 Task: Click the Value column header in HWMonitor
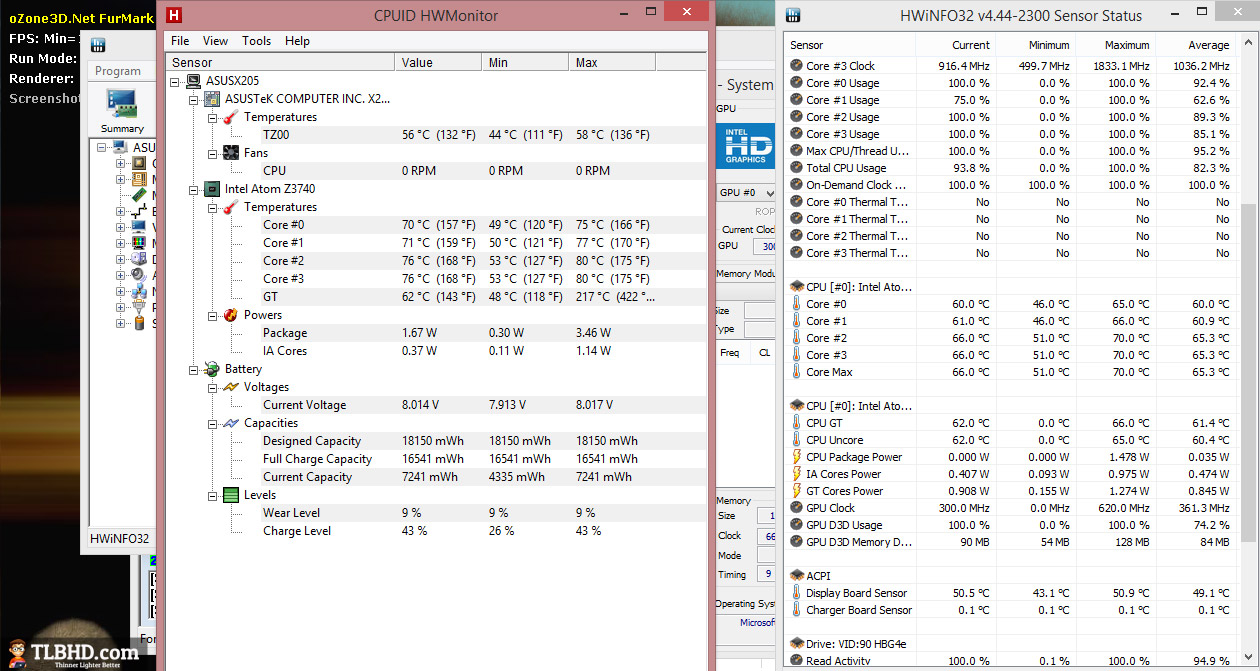(x=438, y=62)
